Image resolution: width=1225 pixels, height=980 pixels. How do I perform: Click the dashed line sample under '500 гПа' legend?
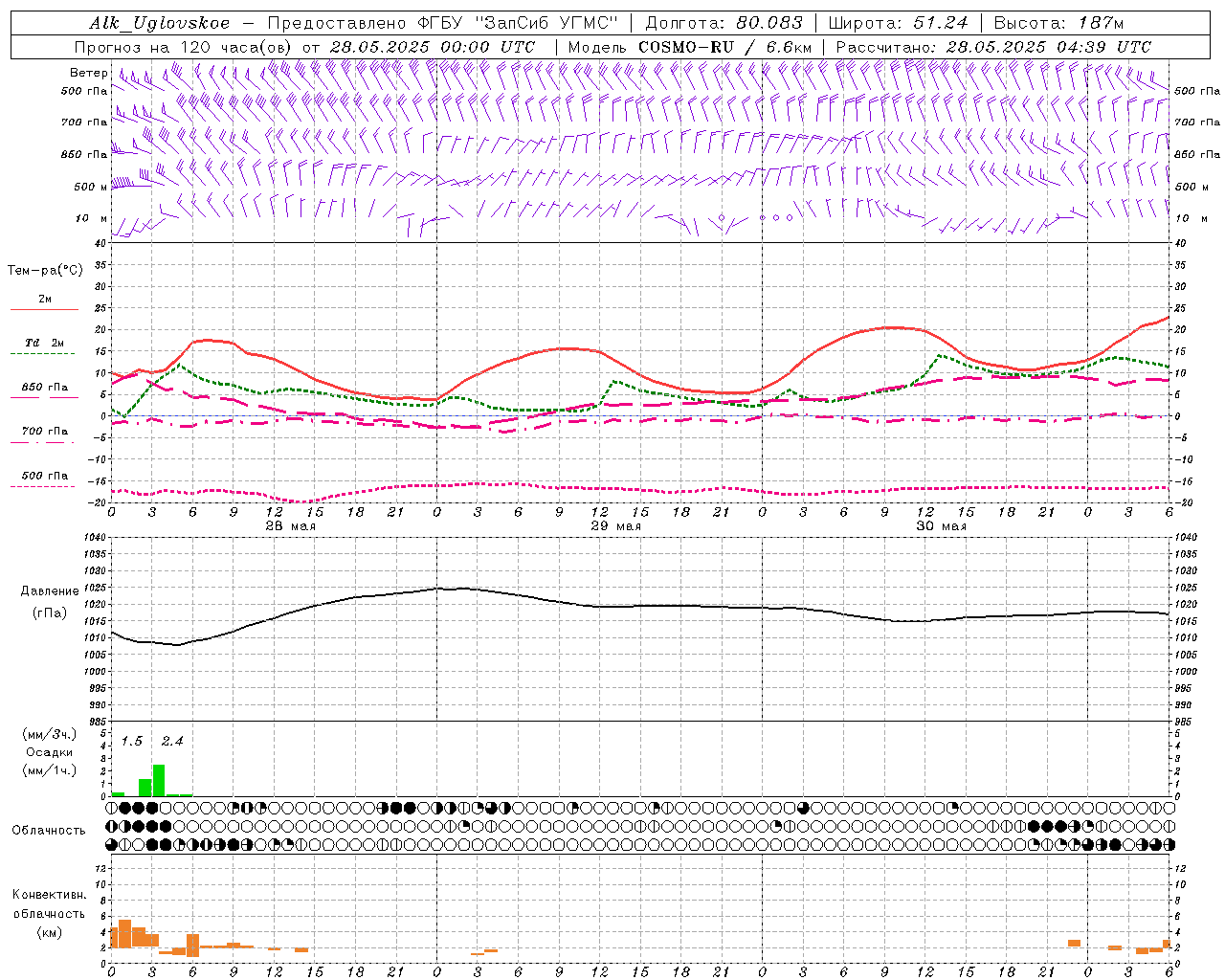tap(44, 486)
